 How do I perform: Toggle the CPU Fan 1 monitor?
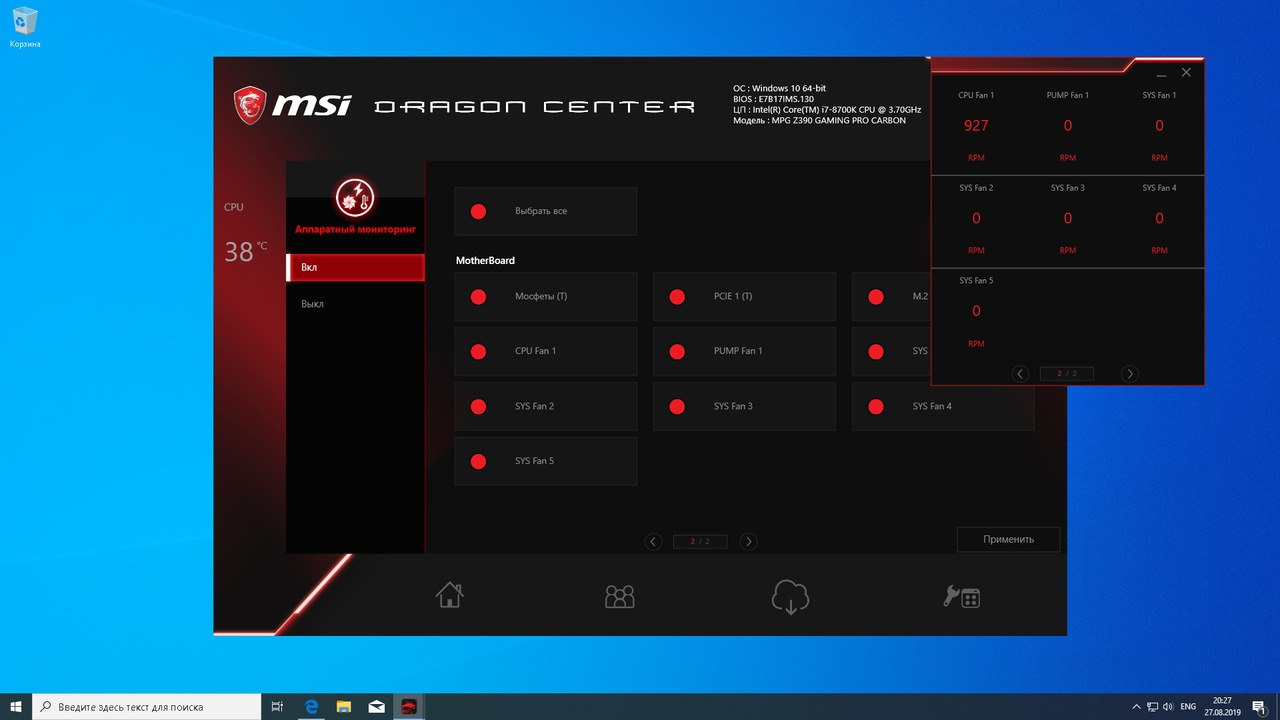[545, 351]
